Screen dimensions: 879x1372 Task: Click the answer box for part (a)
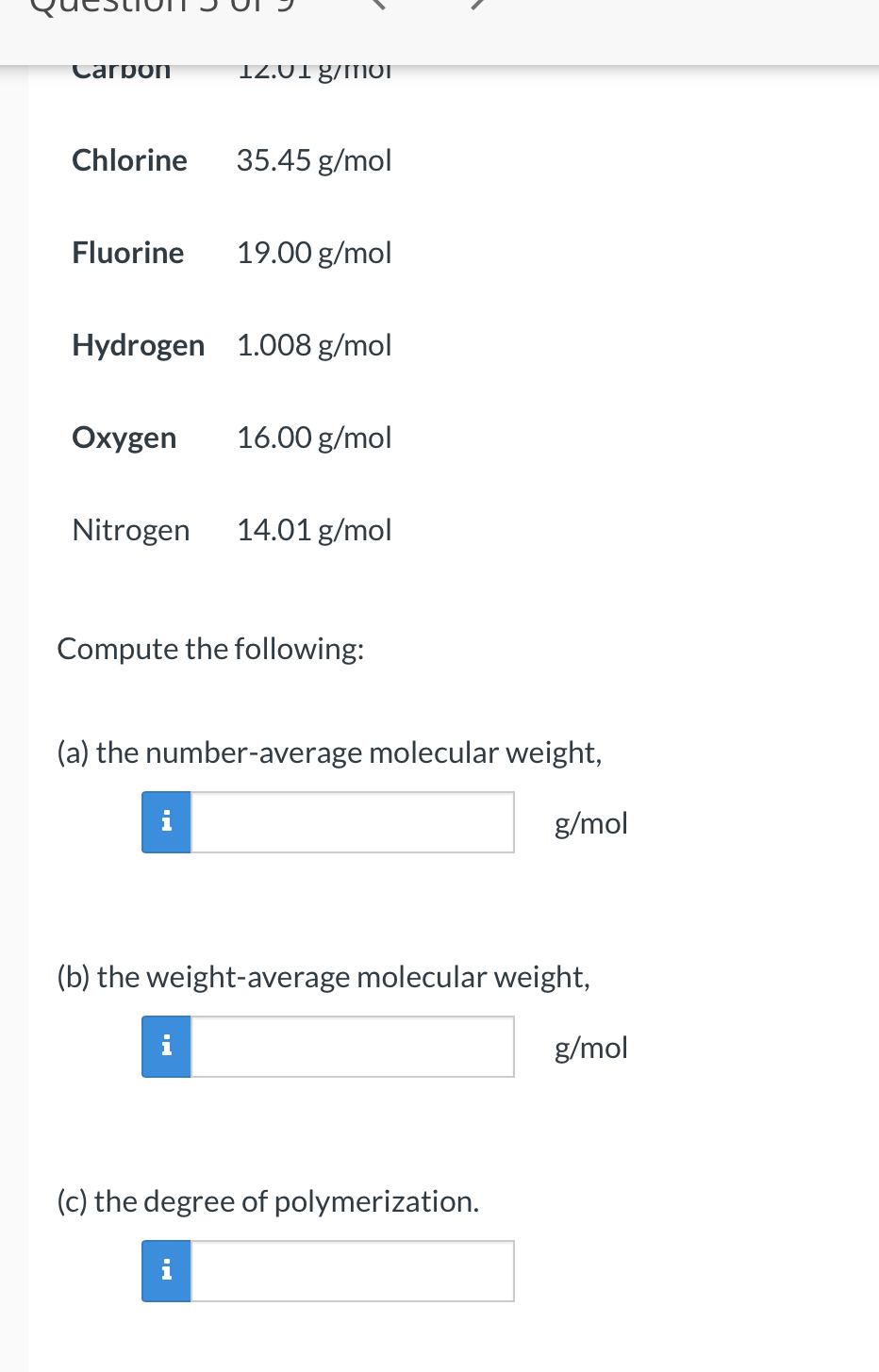tap(353, 821)
